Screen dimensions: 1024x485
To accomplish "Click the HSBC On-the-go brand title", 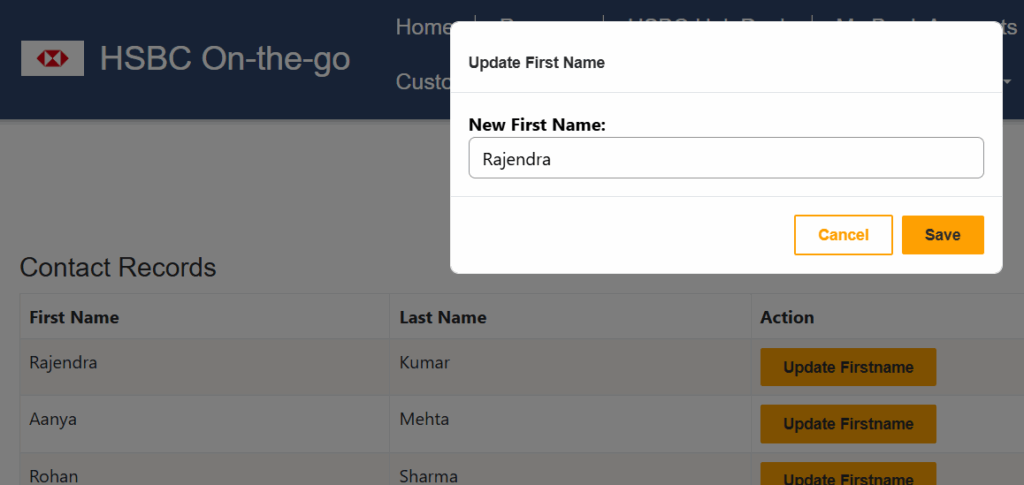I will [225, 60].
